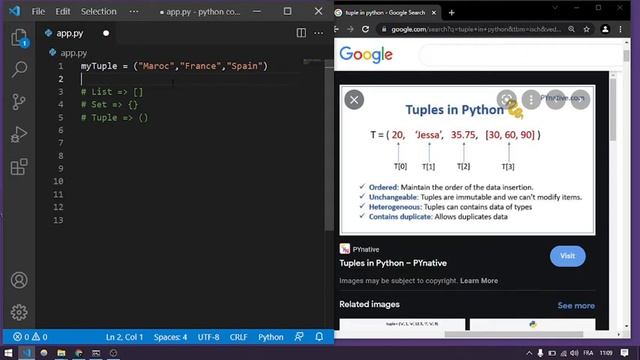Image resolution: width=640 pixels, height=360 pixels.
Task: Open the first related image thumbnail
Action: pyautogui.click(x=402, y=324)
